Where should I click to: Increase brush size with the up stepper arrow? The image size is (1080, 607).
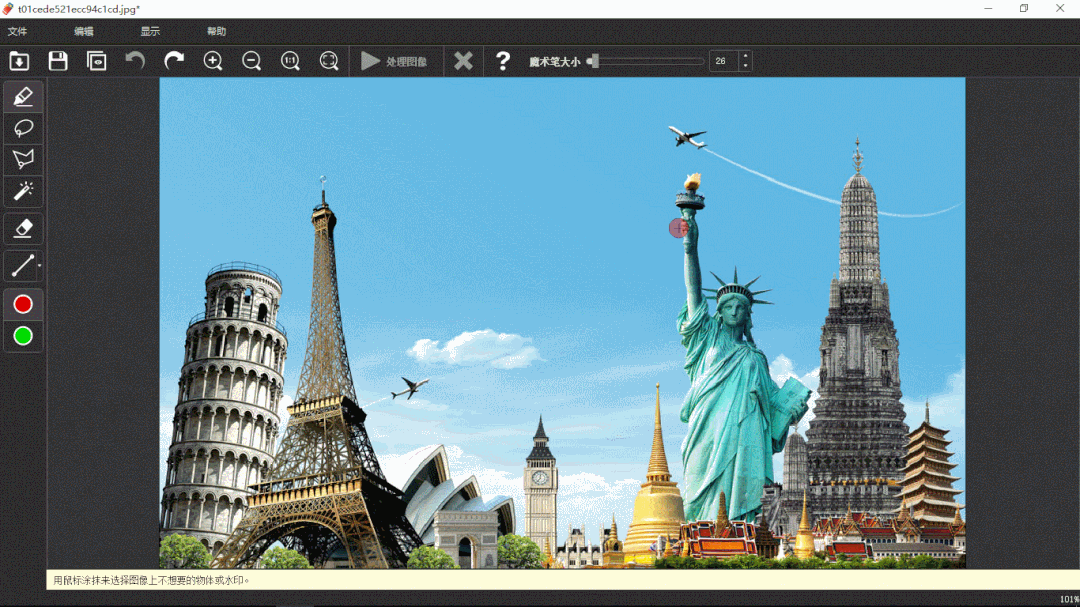click(x=745, y=56)
